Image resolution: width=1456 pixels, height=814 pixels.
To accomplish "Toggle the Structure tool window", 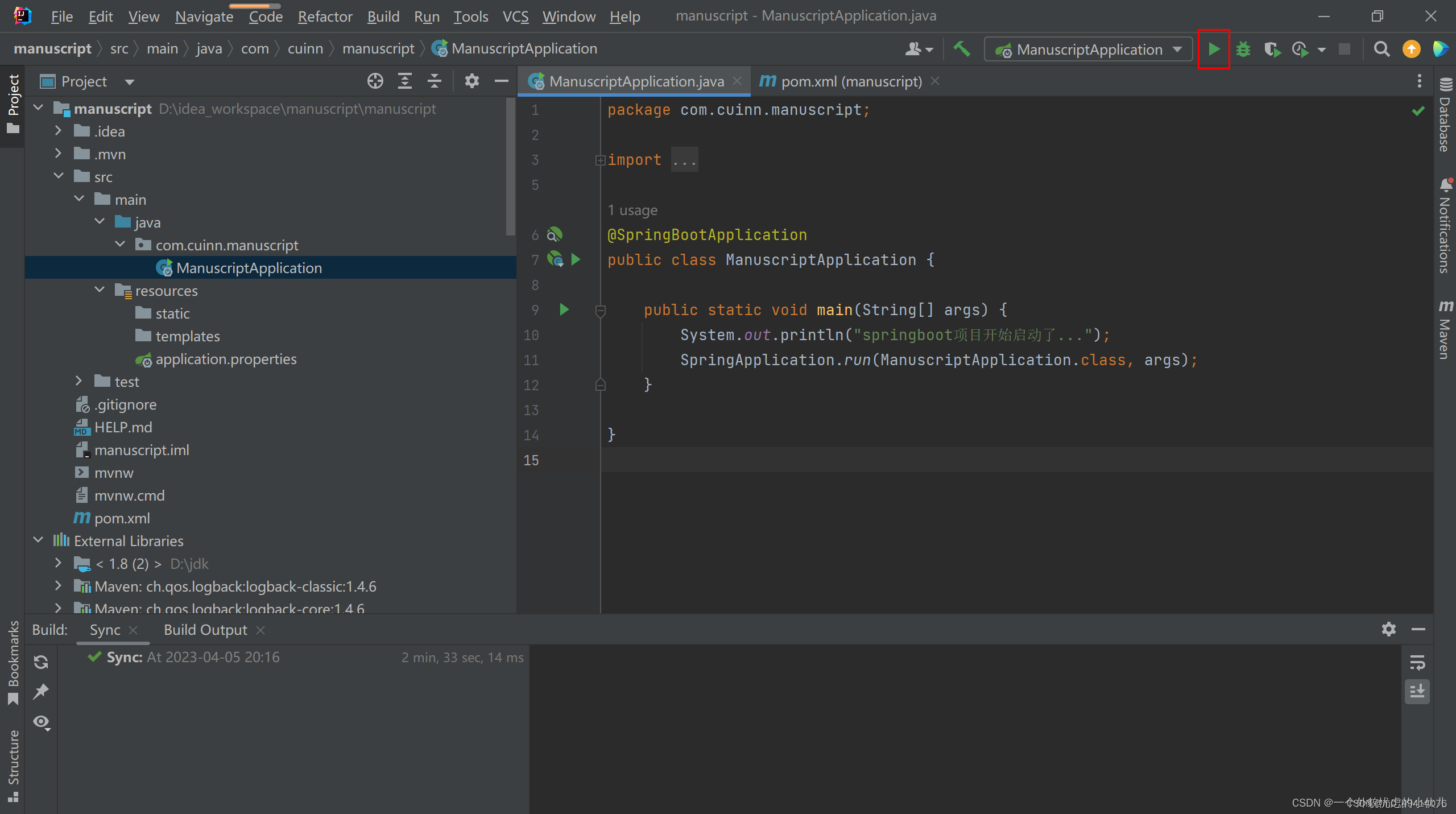I will pyautogui.click(x=13, y=765).
